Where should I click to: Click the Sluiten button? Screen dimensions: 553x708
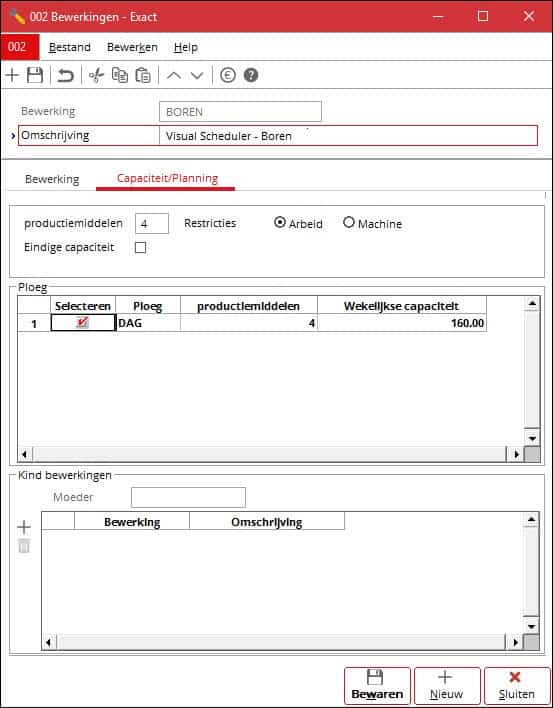(517, 686)
